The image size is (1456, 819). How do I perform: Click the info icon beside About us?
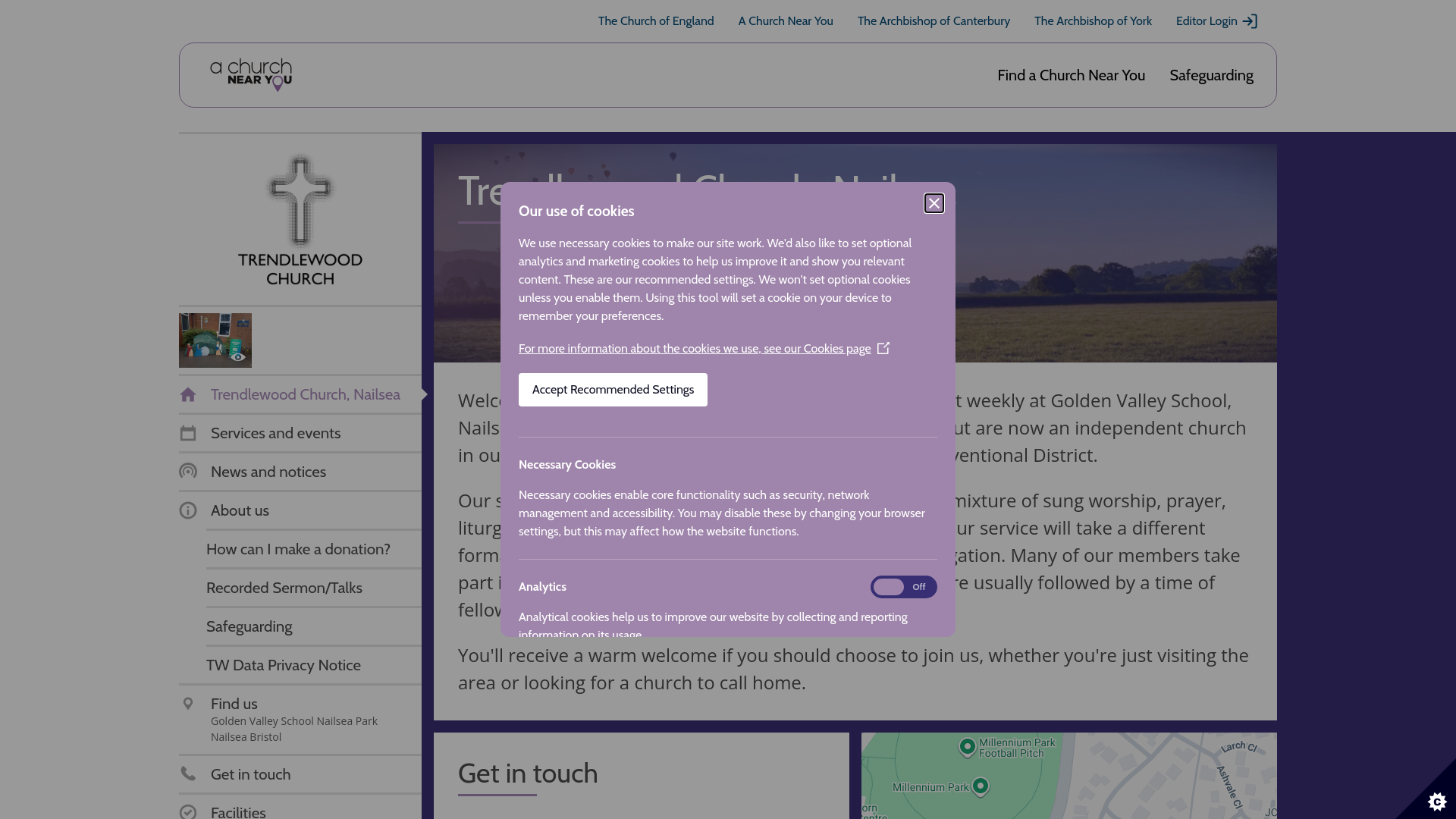click(x=188, y=510)
